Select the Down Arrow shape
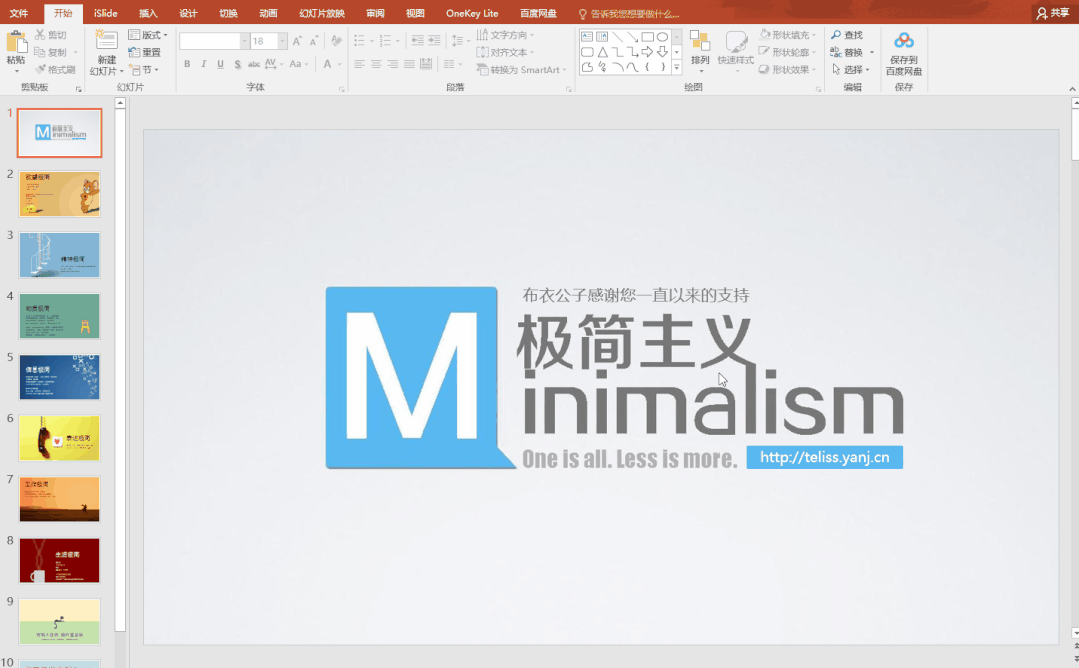This screenshot has width=1079, height=668. [x=662, y=52]
